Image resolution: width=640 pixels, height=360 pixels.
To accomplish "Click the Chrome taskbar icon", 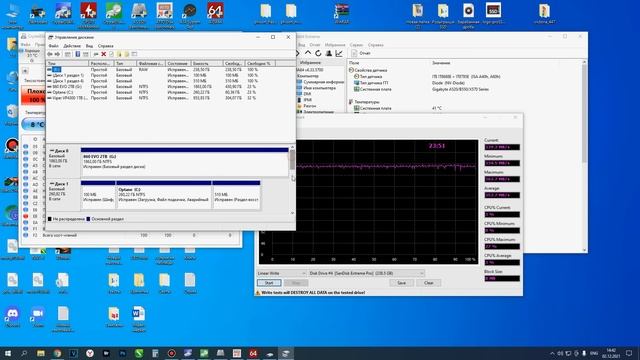I will pos(57,353).
